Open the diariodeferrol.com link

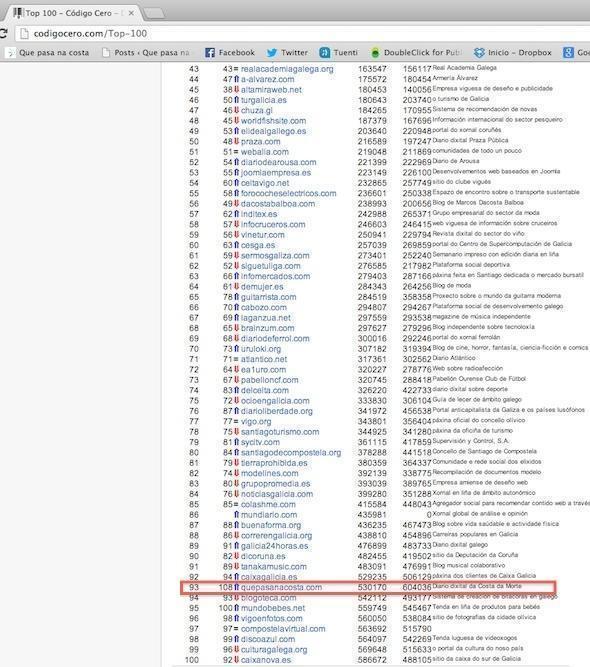click(275, 339)
